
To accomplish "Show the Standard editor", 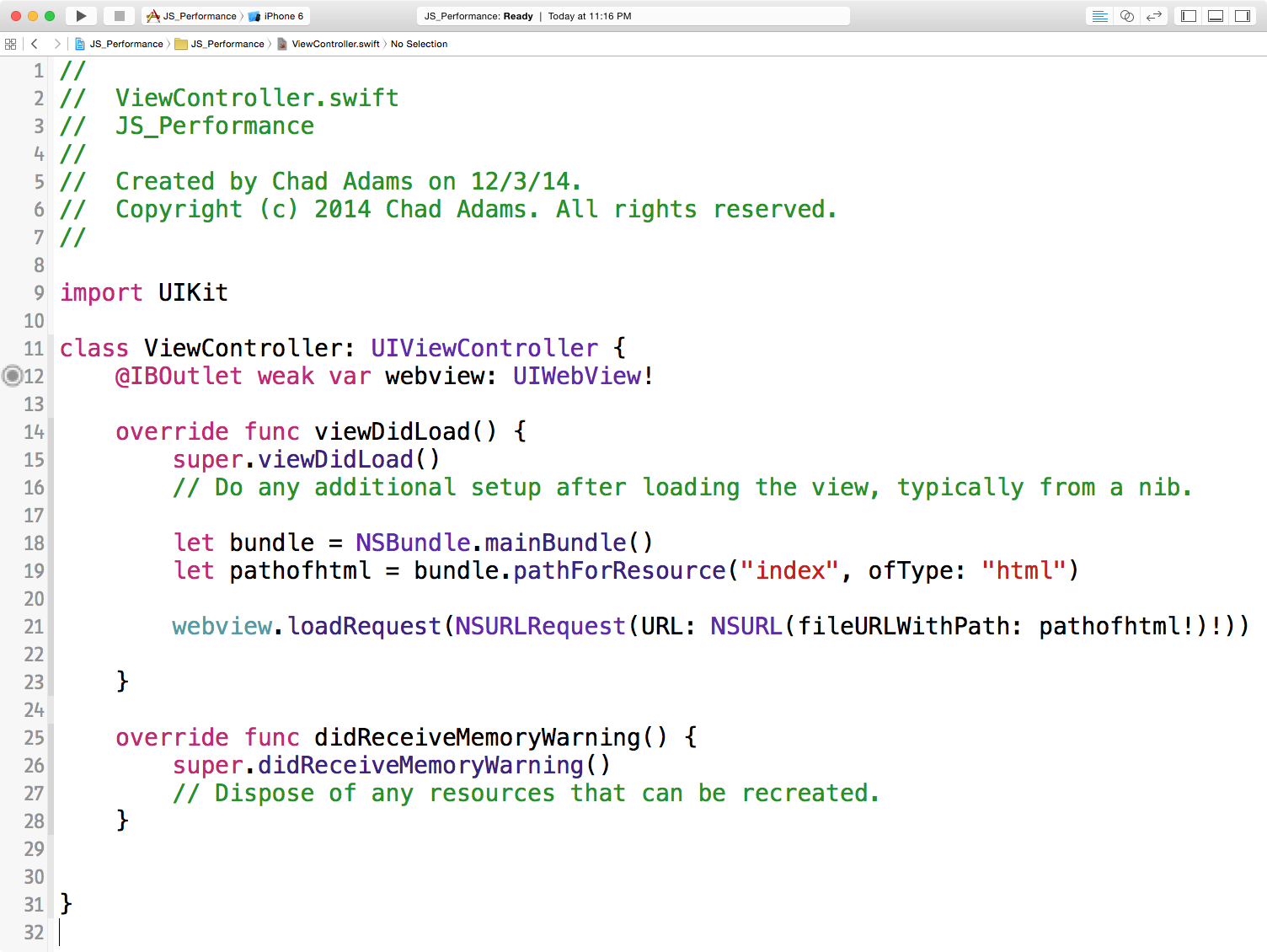I will [x=1100, y=16].
